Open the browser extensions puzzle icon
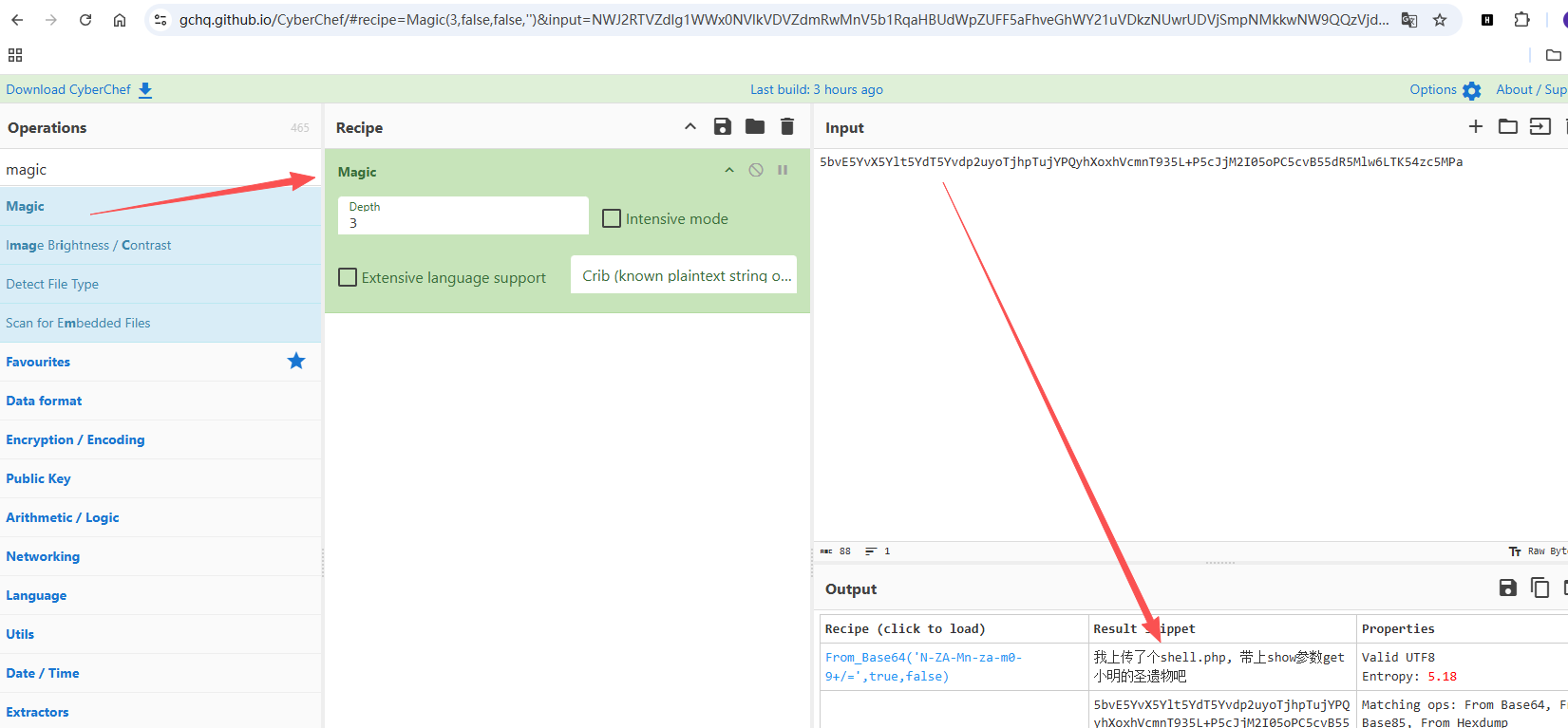This screenshot has width=1568, height=728. (x=1521, y=19)
